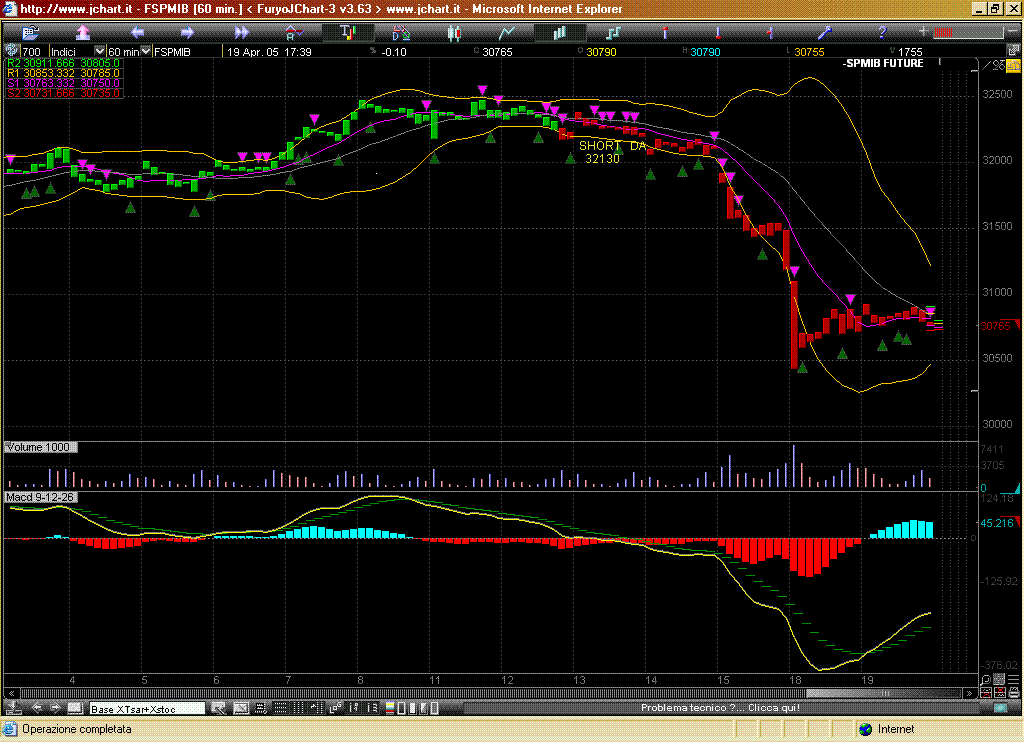Toggle the highlighted T-bars indicator button

point(347,33)
